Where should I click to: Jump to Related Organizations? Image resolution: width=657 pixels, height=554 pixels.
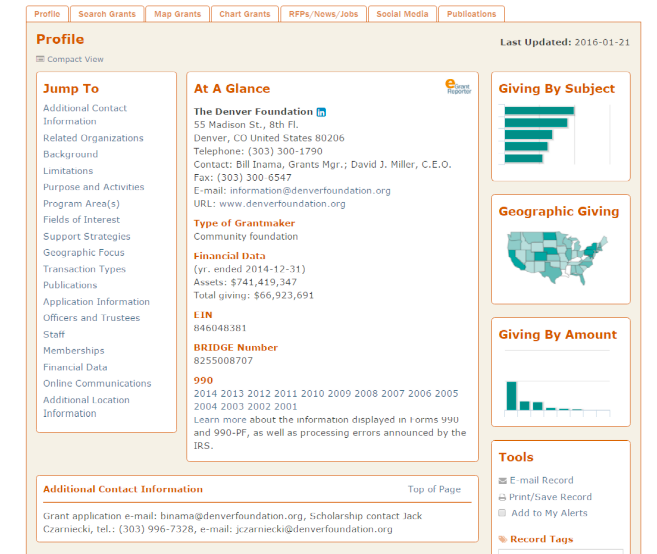click(93, 138)
